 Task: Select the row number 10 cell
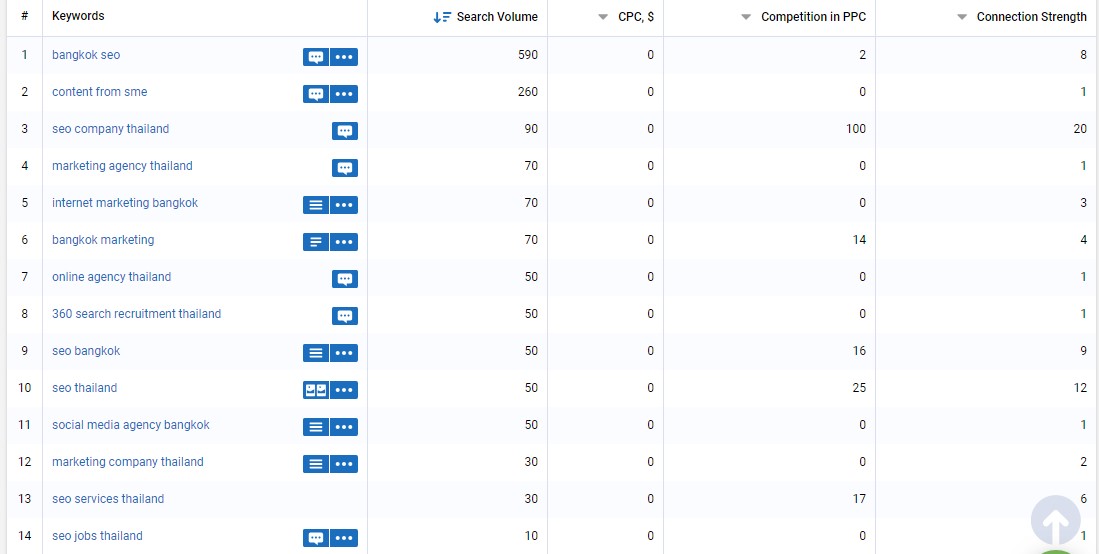[25, 388]
